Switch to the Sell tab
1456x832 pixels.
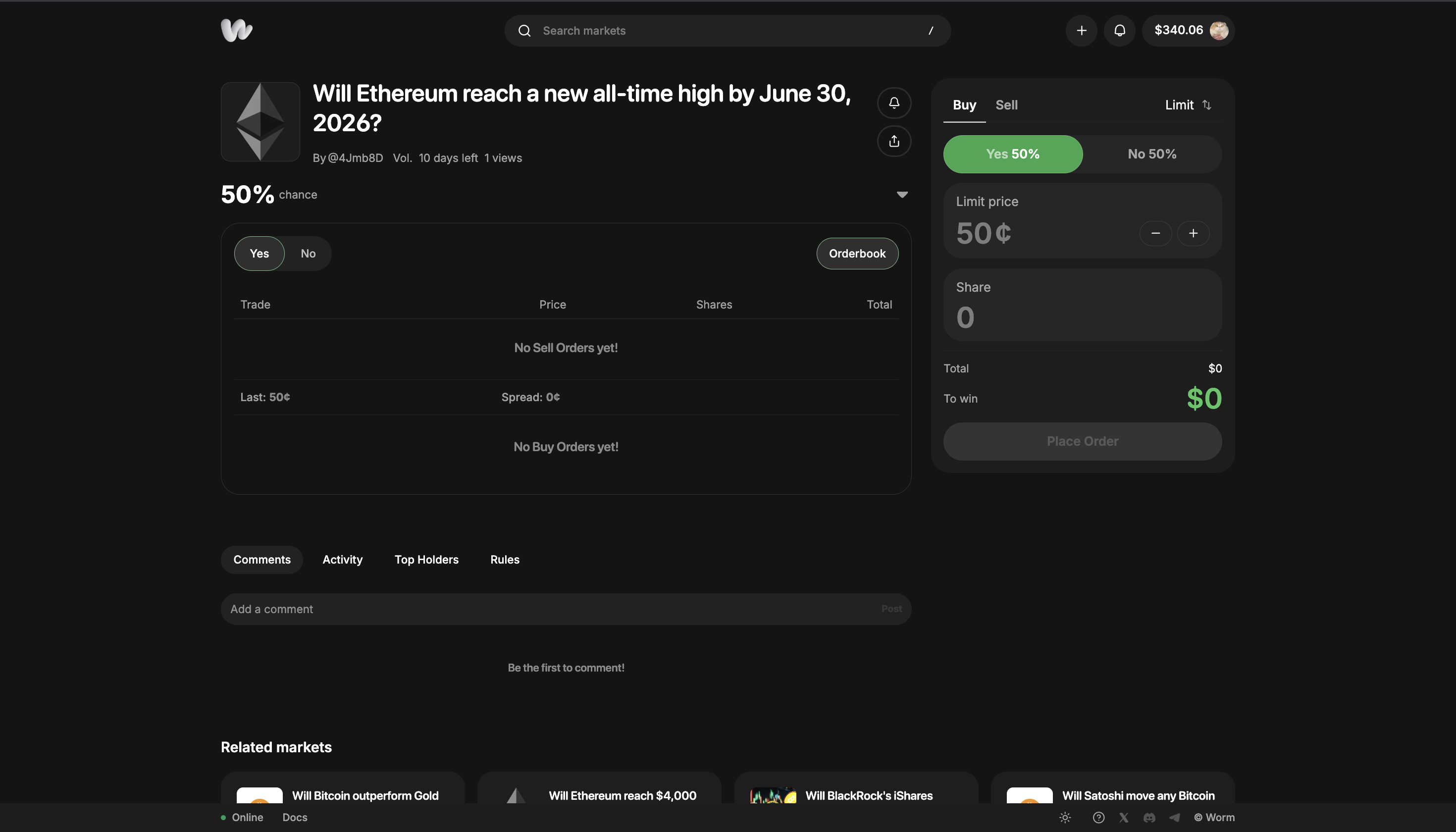click(1006, 105)
